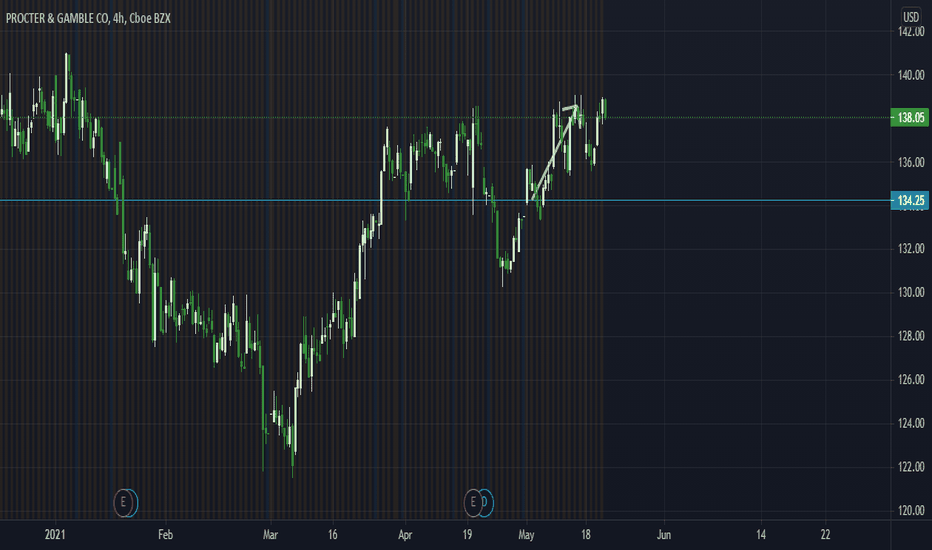Viewport: 932px width, 550px height.
Task: Click the green 138.05 current price label
Action: point(910,117)
